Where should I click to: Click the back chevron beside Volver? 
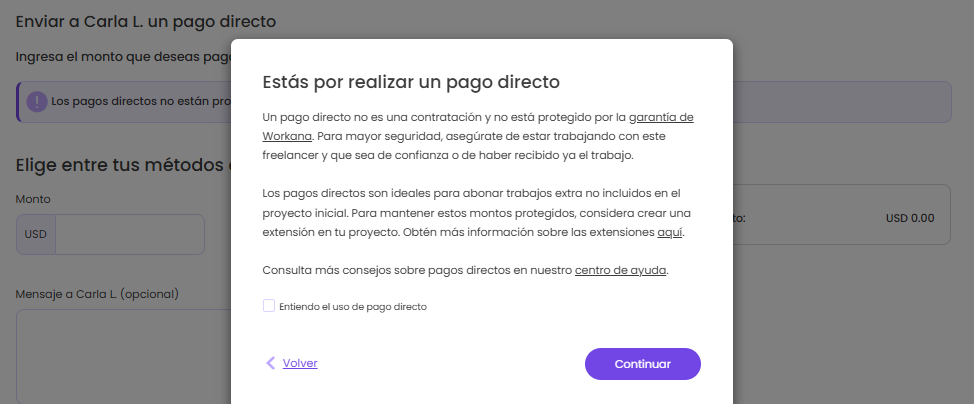tap(270, 363)
